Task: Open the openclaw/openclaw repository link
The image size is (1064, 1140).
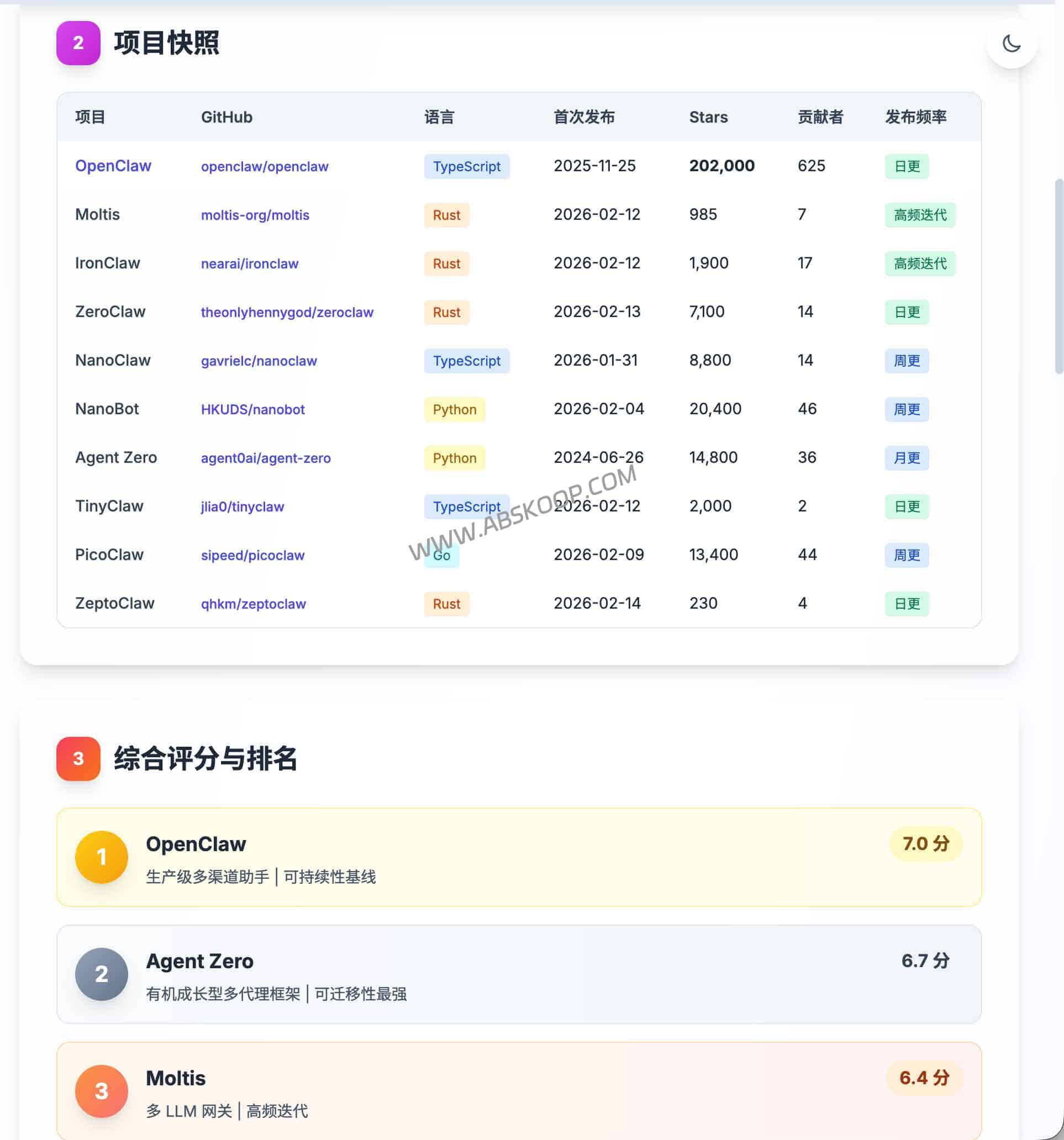Action: click(x=265, y=166)
